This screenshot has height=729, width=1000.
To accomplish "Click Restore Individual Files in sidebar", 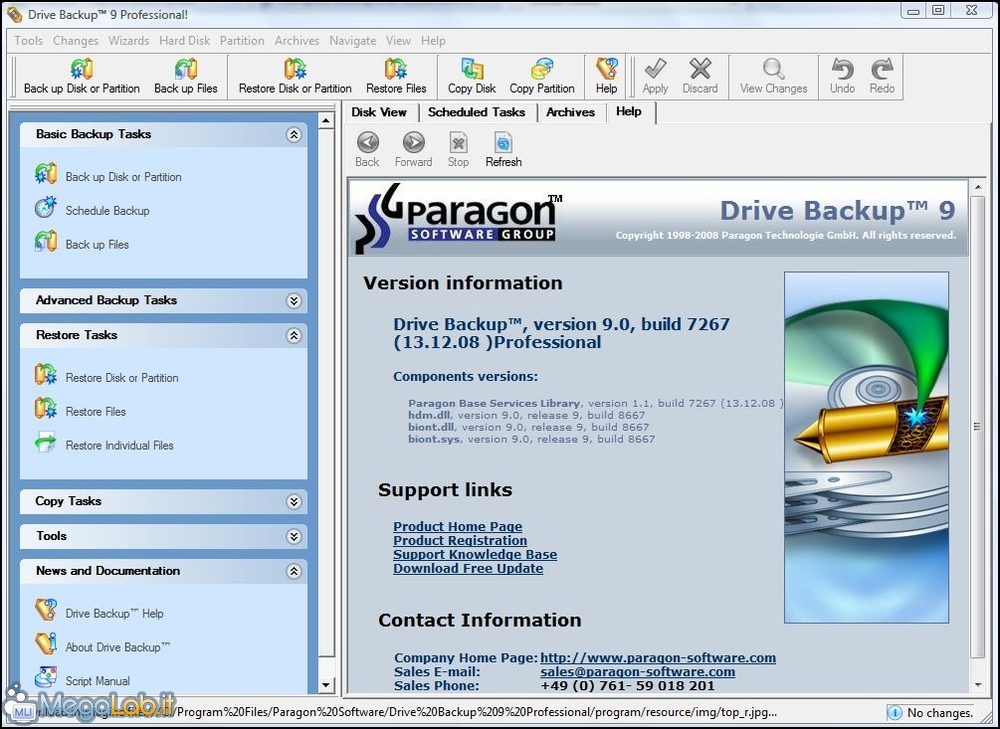I will pyautogui.click(x=119, y=445).
